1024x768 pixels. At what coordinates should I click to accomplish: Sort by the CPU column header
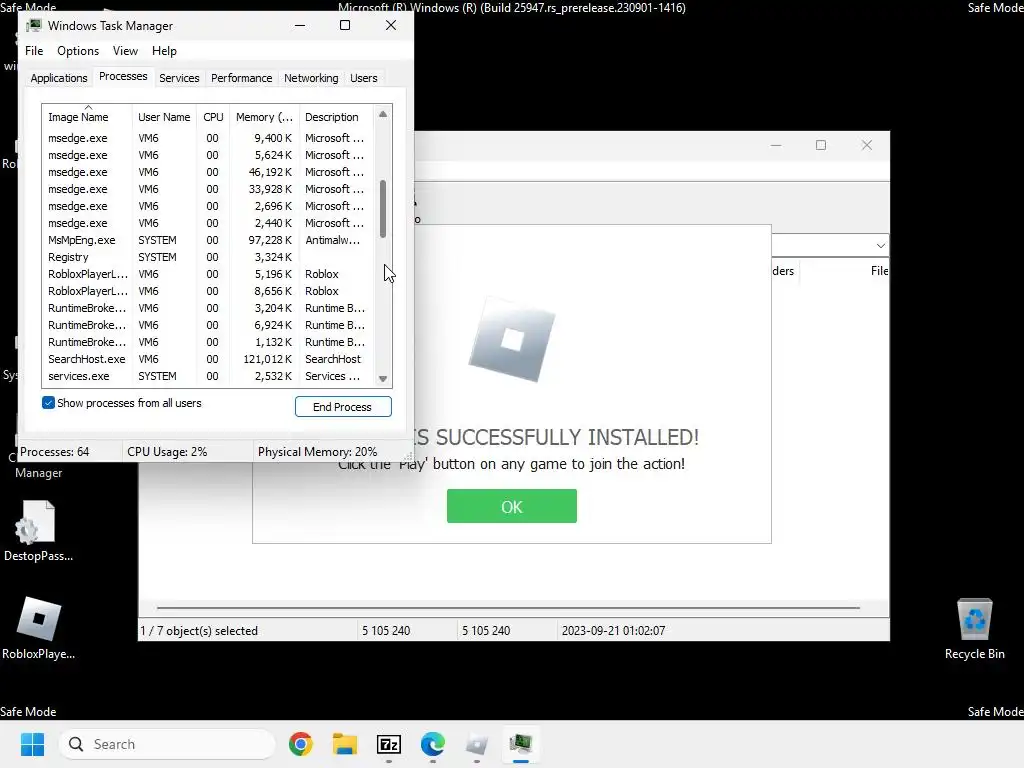point(213,117)
